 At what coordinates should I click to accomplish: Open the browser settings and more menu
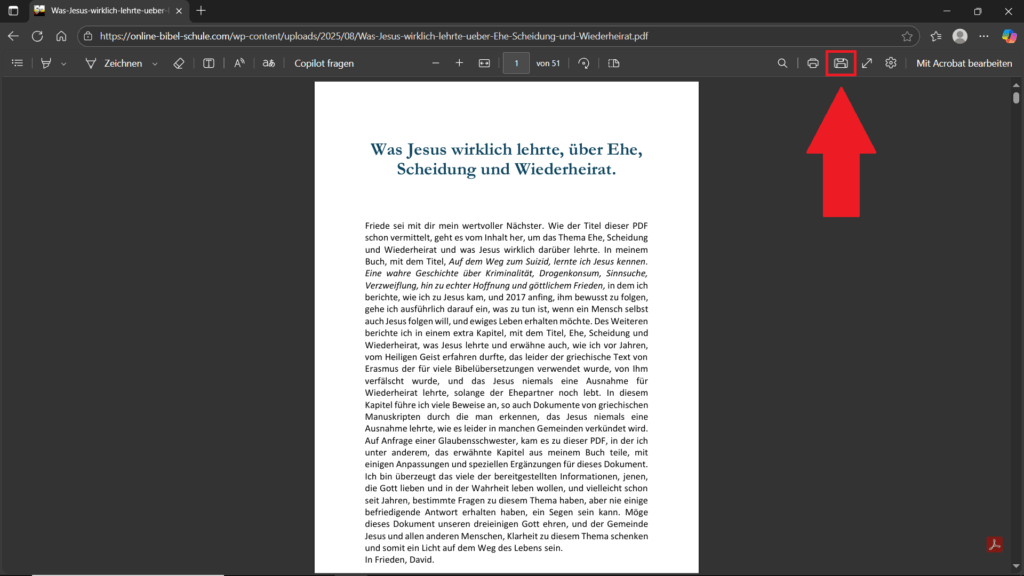point(984,37)
